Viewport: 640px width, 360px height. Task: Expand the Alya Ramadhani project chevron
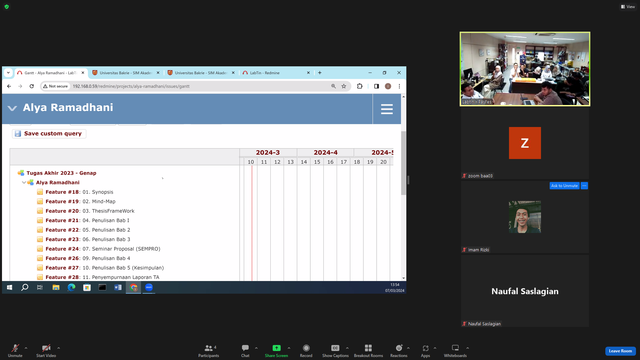[x=12, y=108]
